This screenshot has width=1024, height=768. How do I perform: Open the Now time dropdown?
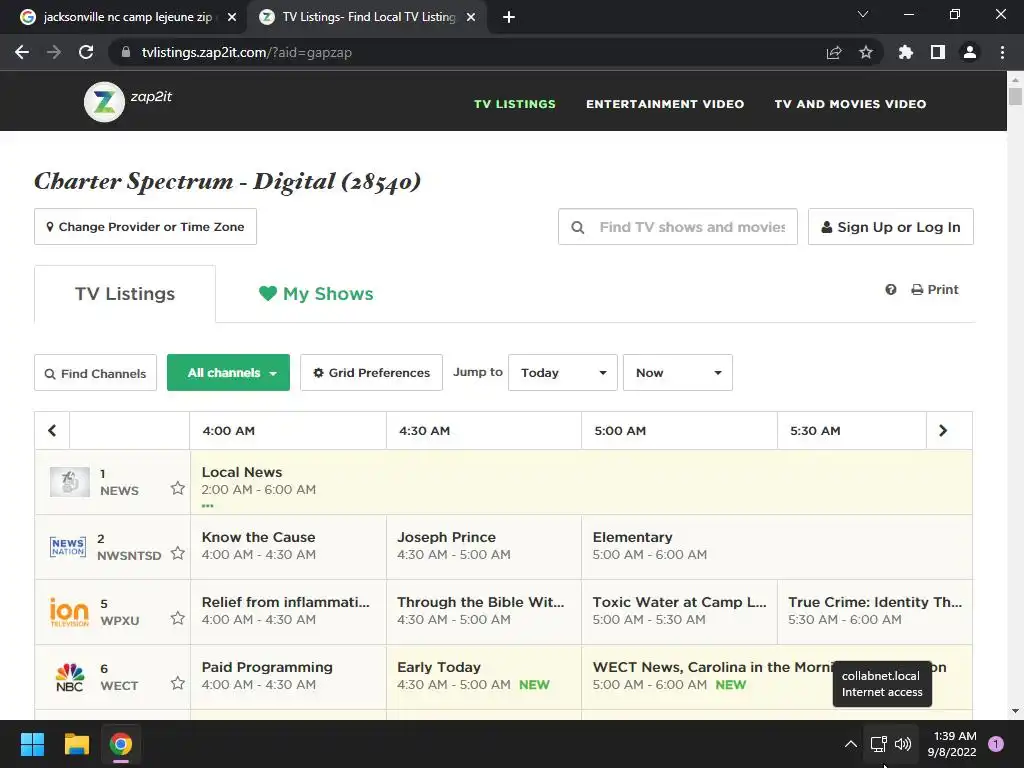(x=677, y=372)
